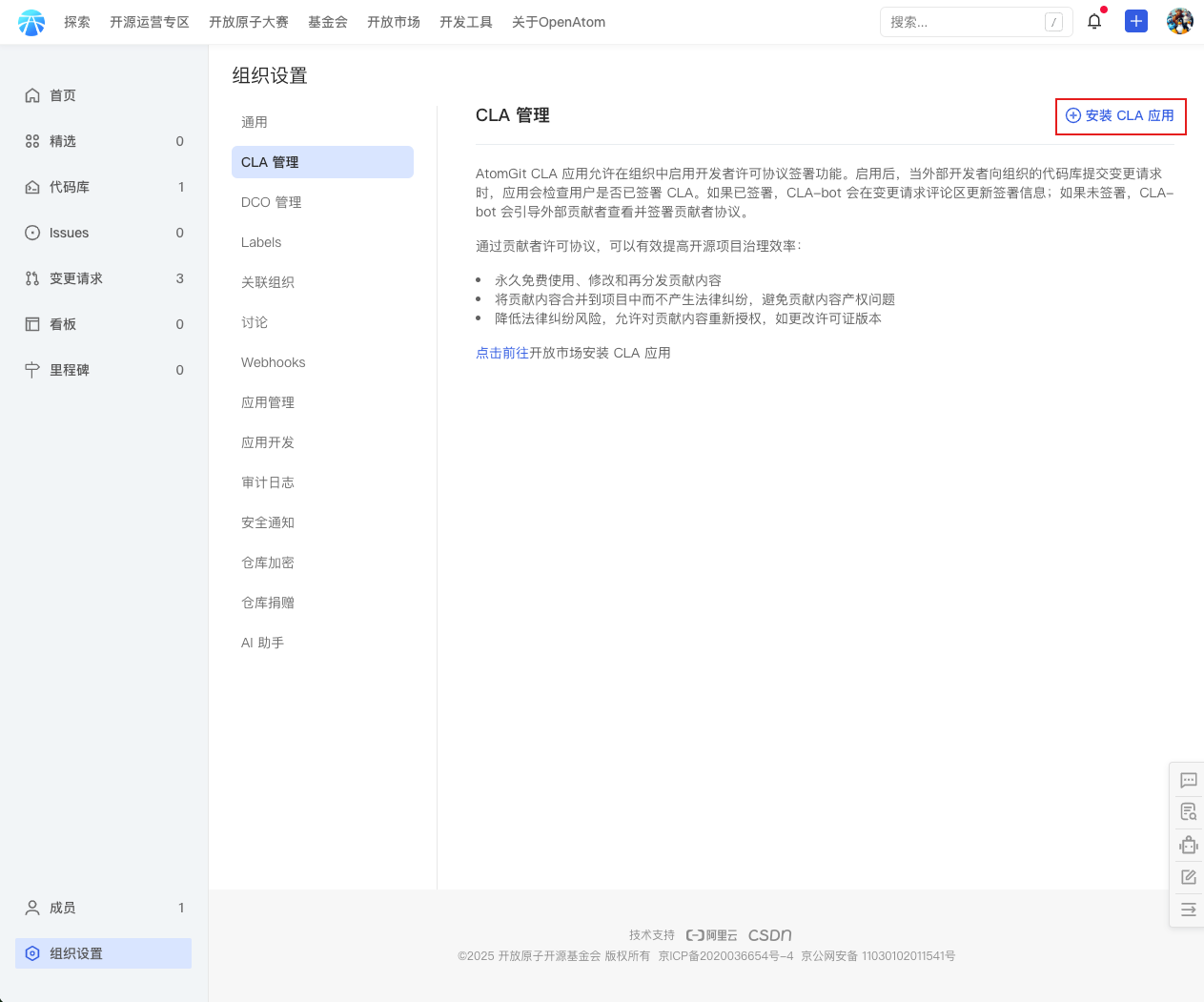Follow the 点击前往 link
The width and height of the screenshot is (1204, 1002).
501,353
